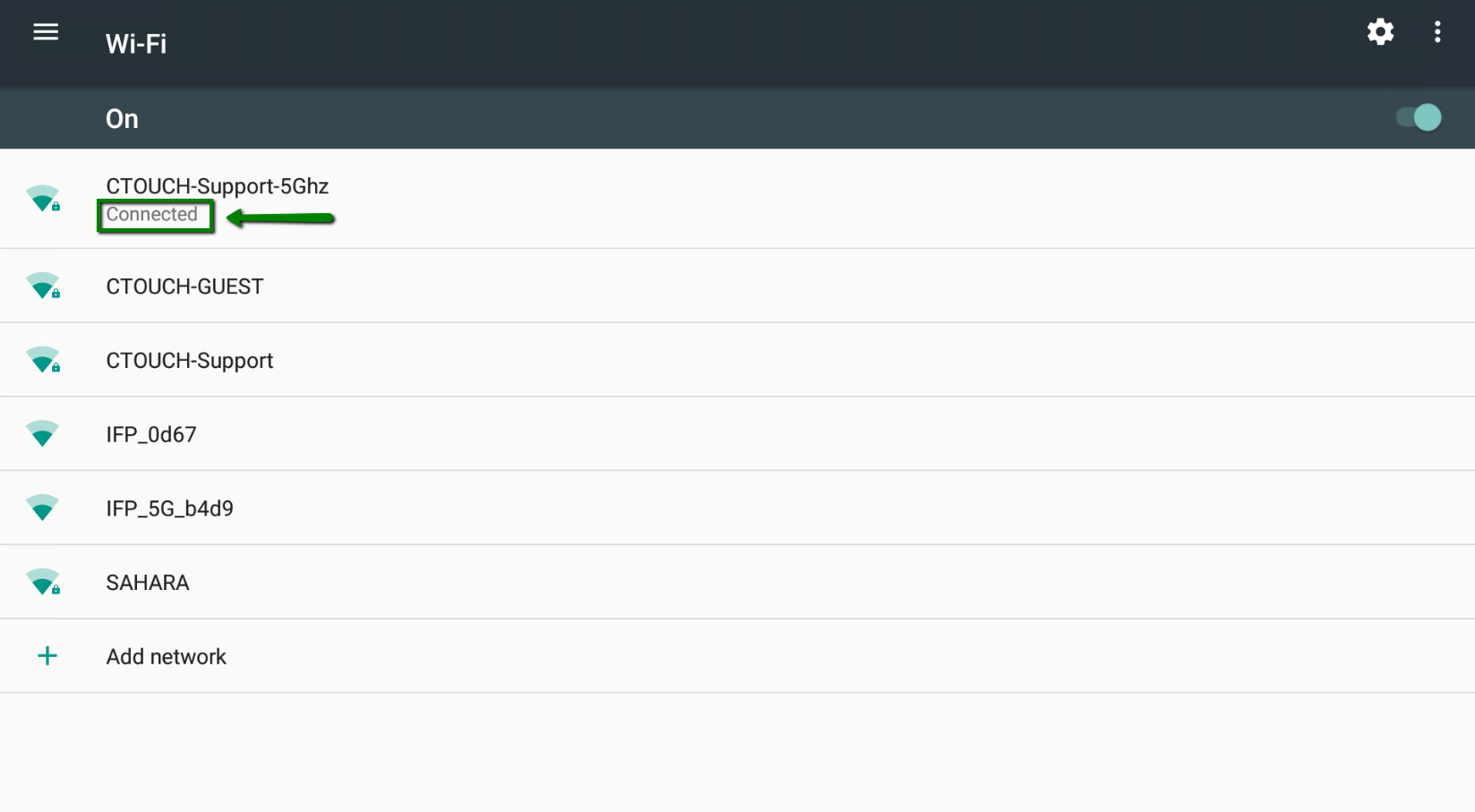Click the CTOUCH-Support secured Wi-Fi icon
The width and height of the screenshot is (1475, 812).
(43, 360)
